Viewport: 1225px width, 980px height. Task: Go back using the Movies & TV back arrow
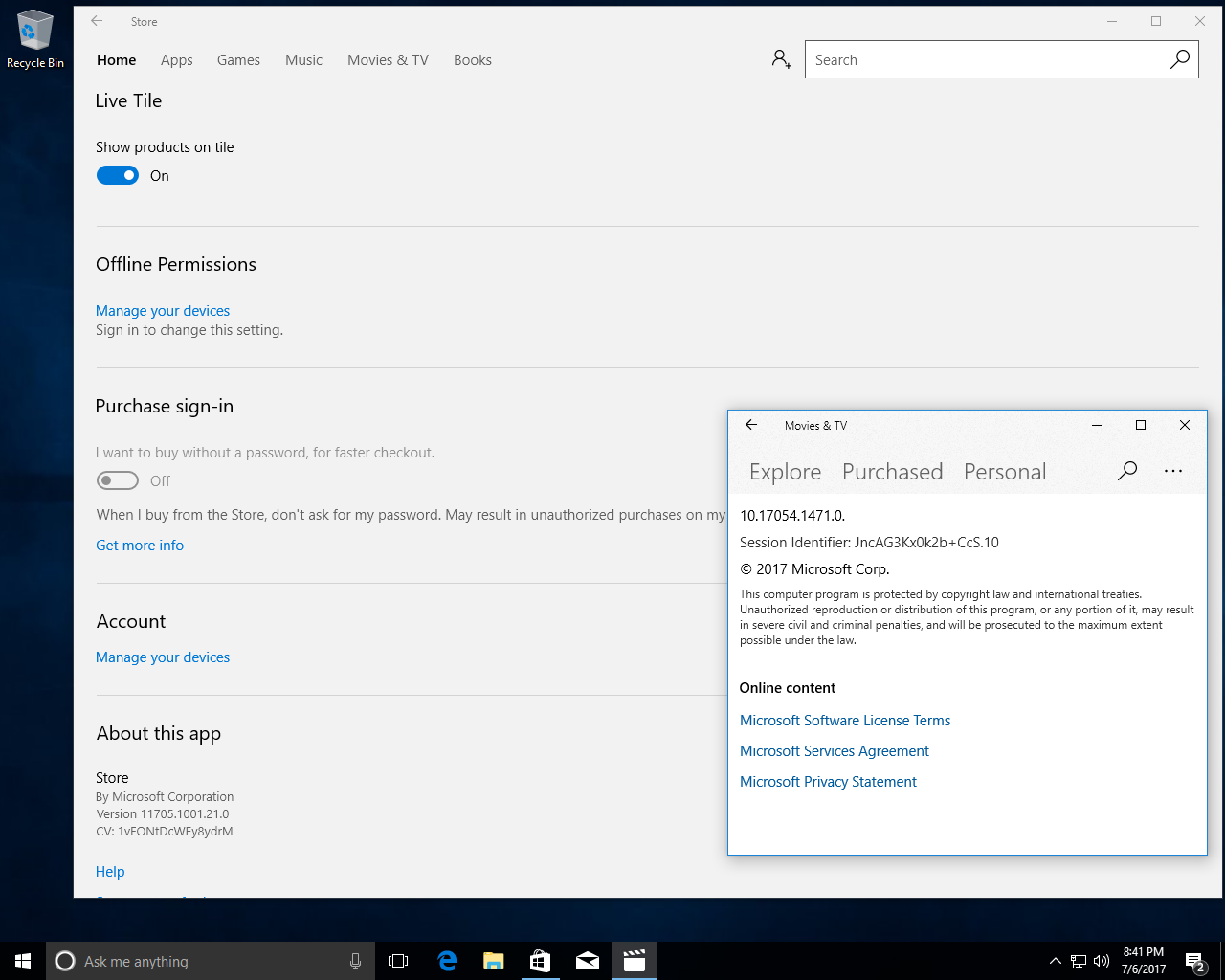coord(751,425)
